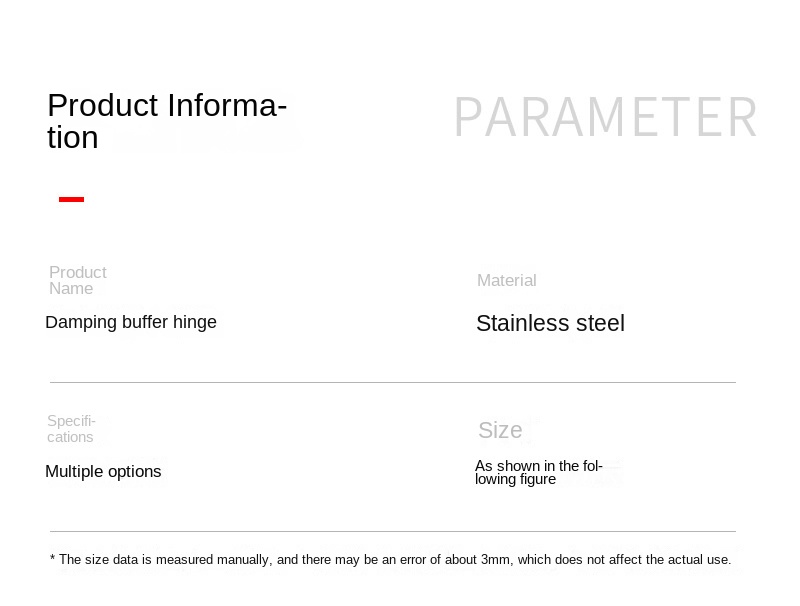The image size is (800, 606).
Task: Select the word "Damping"
Action: click(81, 322)
